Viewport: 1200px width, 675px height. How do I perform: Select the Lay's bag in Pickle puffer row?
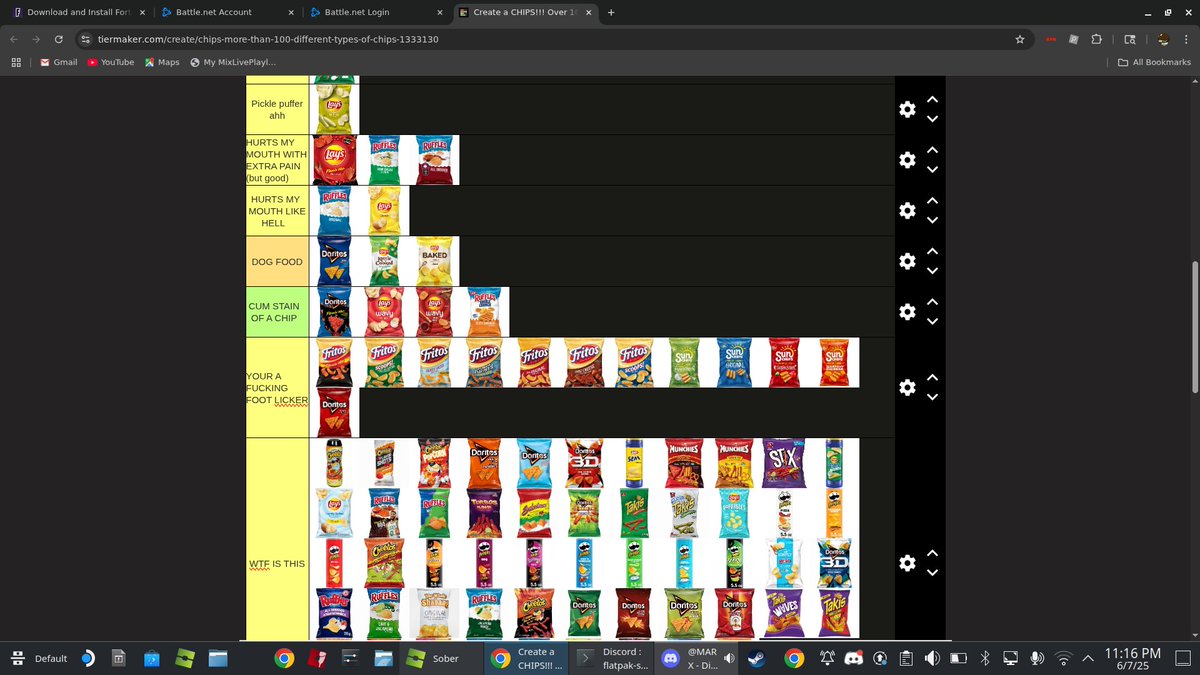click(335, 109)
